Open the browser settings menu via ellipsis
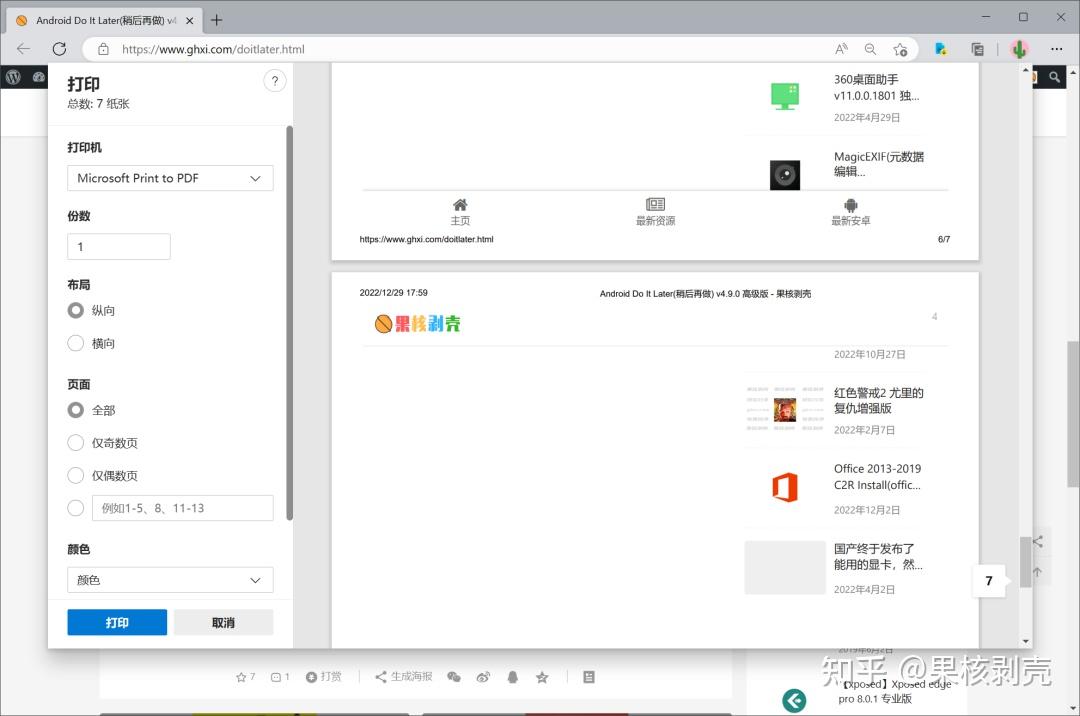 (x=1056, y=48)
